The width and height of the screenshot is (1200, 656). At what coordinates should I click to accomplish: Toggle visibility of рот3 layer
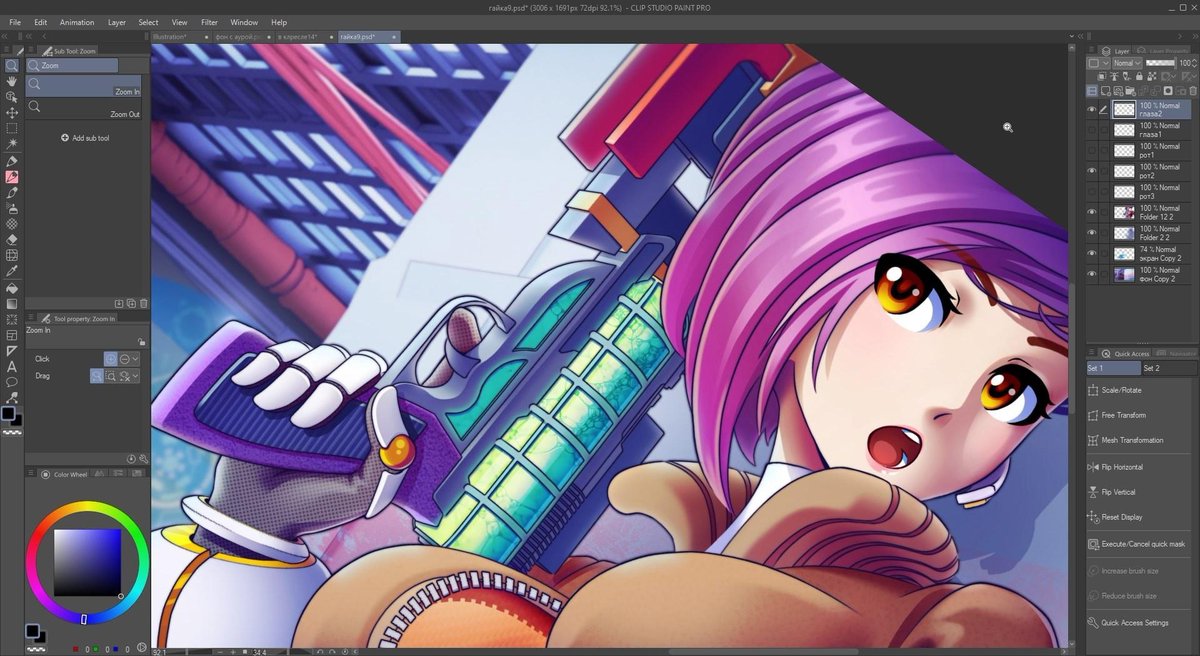point(1092,192)
